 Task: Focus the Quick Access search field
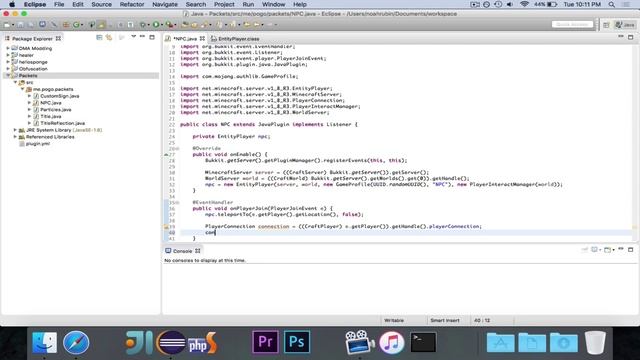point(572,24)
